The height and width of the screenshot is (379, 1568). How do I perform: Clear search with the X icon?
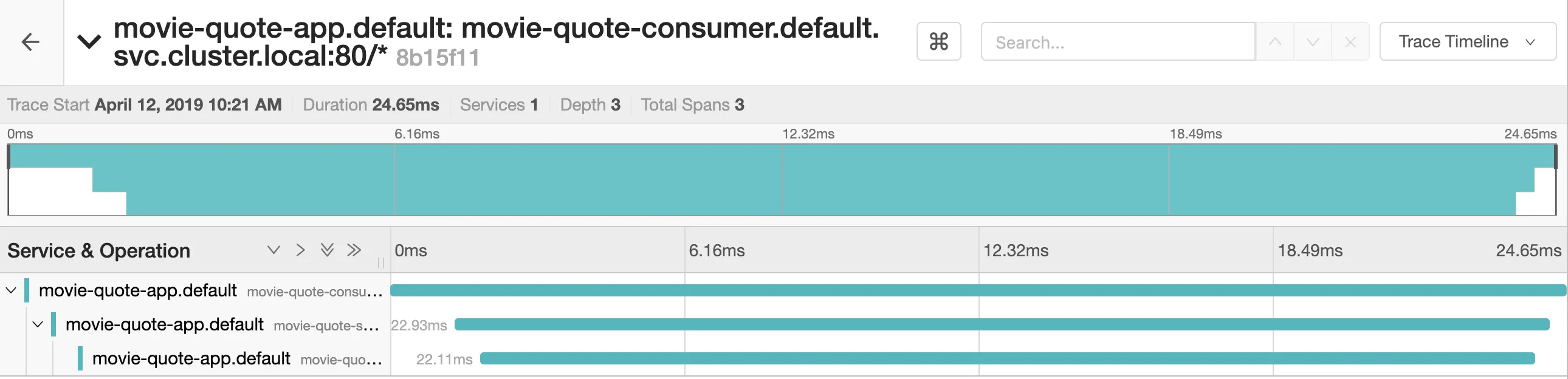[1350, 42]
